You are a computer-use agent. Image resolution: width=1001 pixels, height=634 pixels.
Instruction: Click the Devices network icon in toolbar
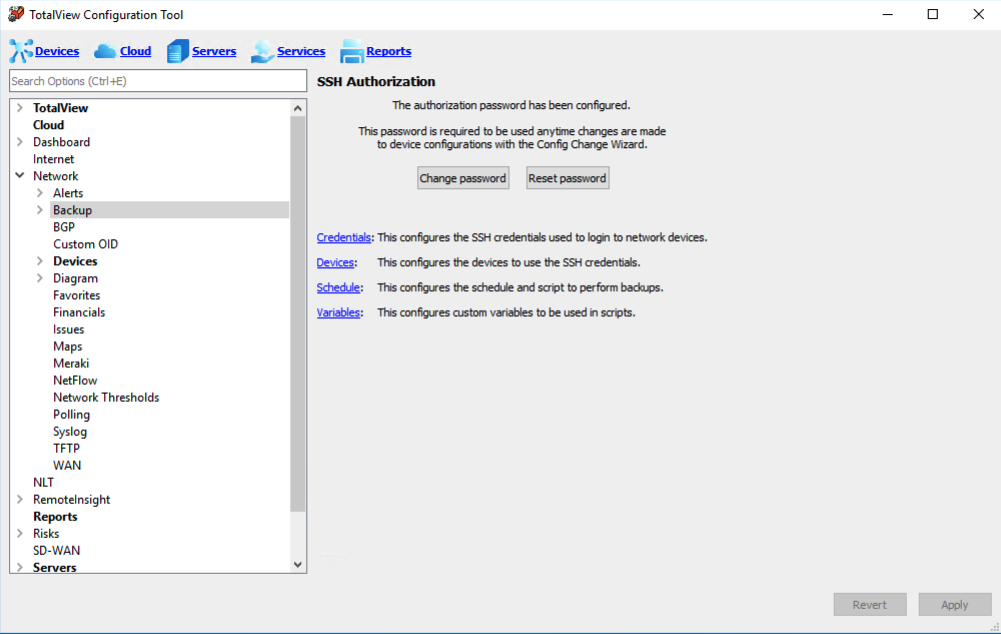(x=20, y=51)
